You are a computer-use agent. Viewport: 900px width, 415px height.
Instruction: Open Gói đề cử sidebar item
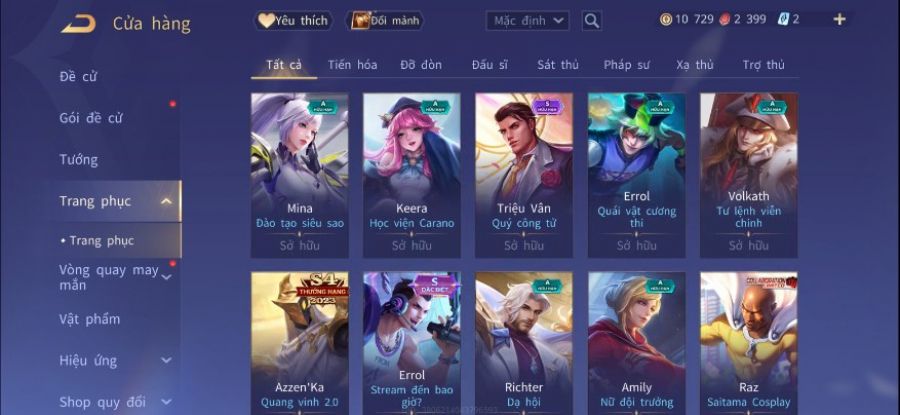(91, 118)
